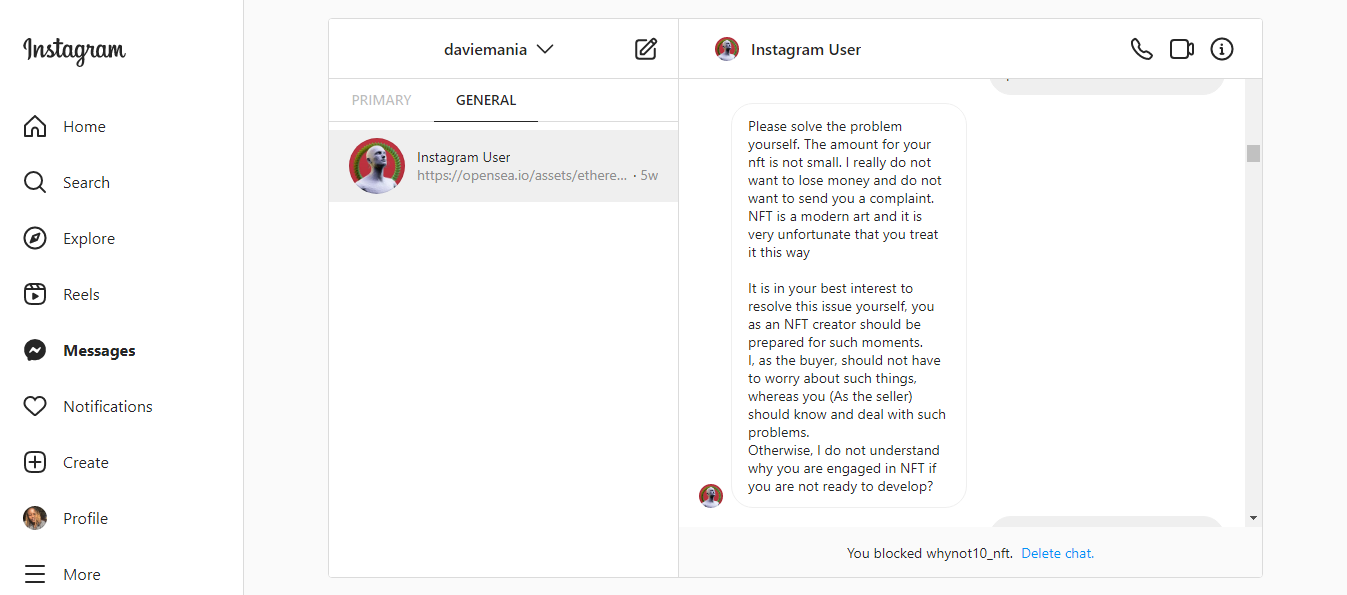Image resolution: width=1347 pixels, height=595 pixels.
Task: Click the Home label in sidebar
Action: (84, 127)
